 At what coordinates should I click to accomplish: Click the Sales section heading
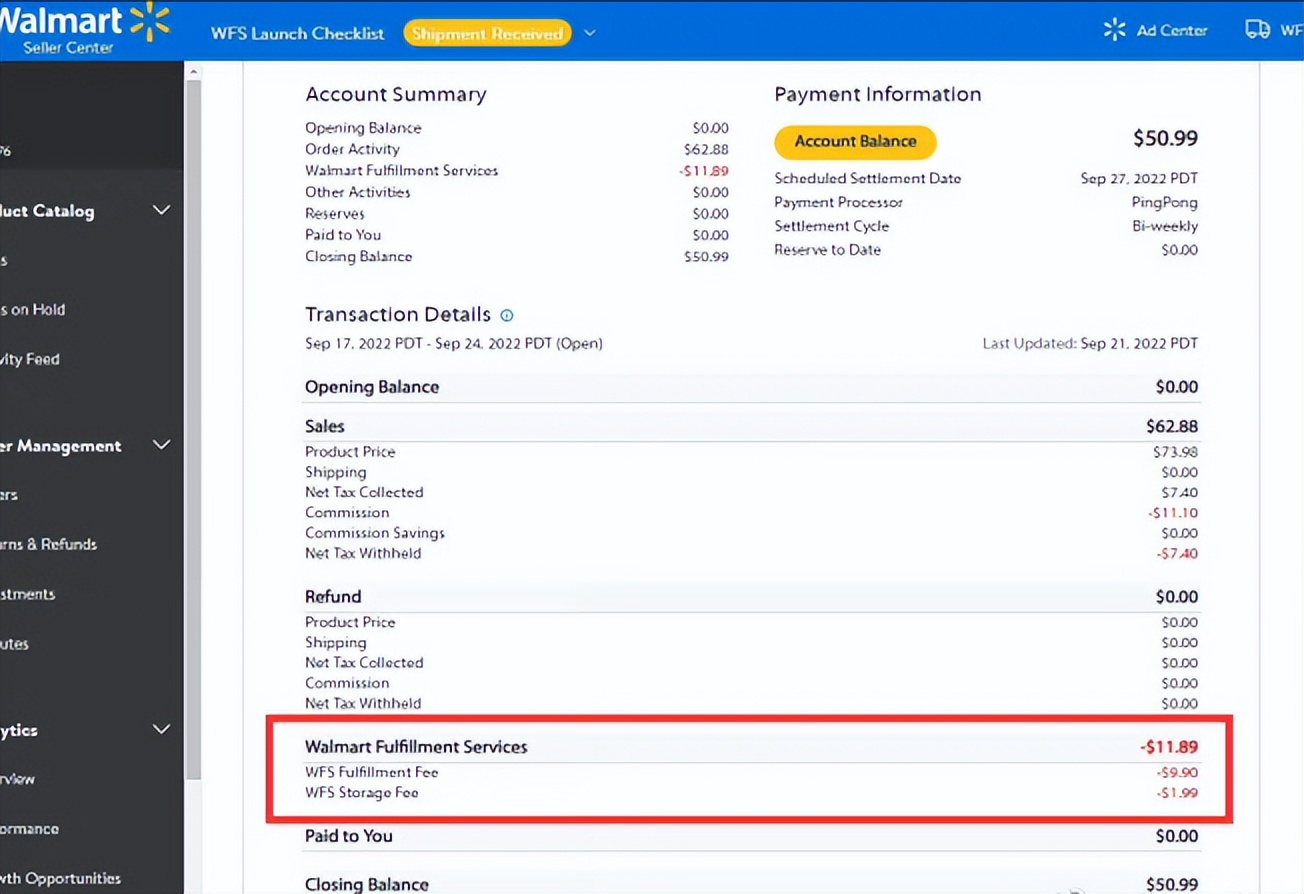[x=325, y=426]
